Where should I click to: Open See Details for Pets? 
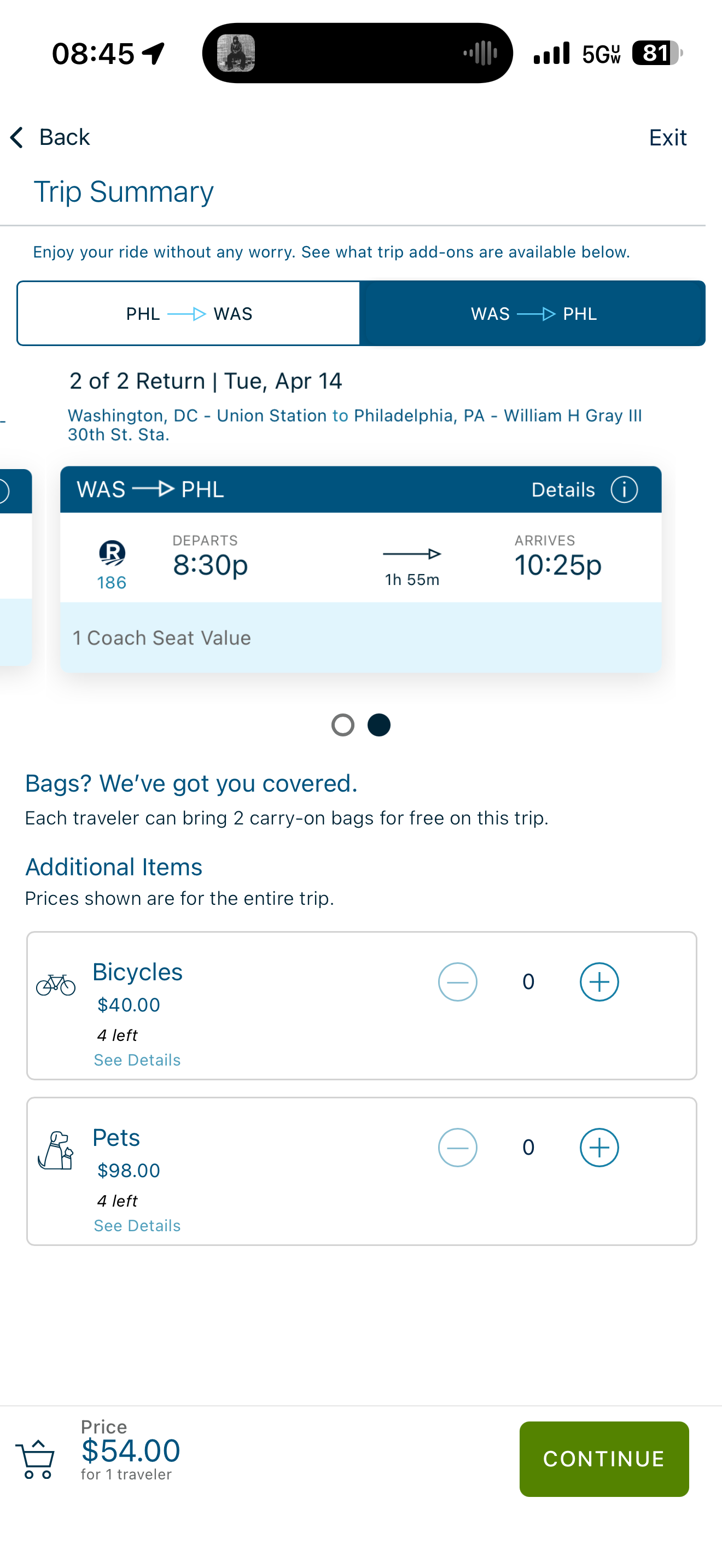[x=137, y=1225]
